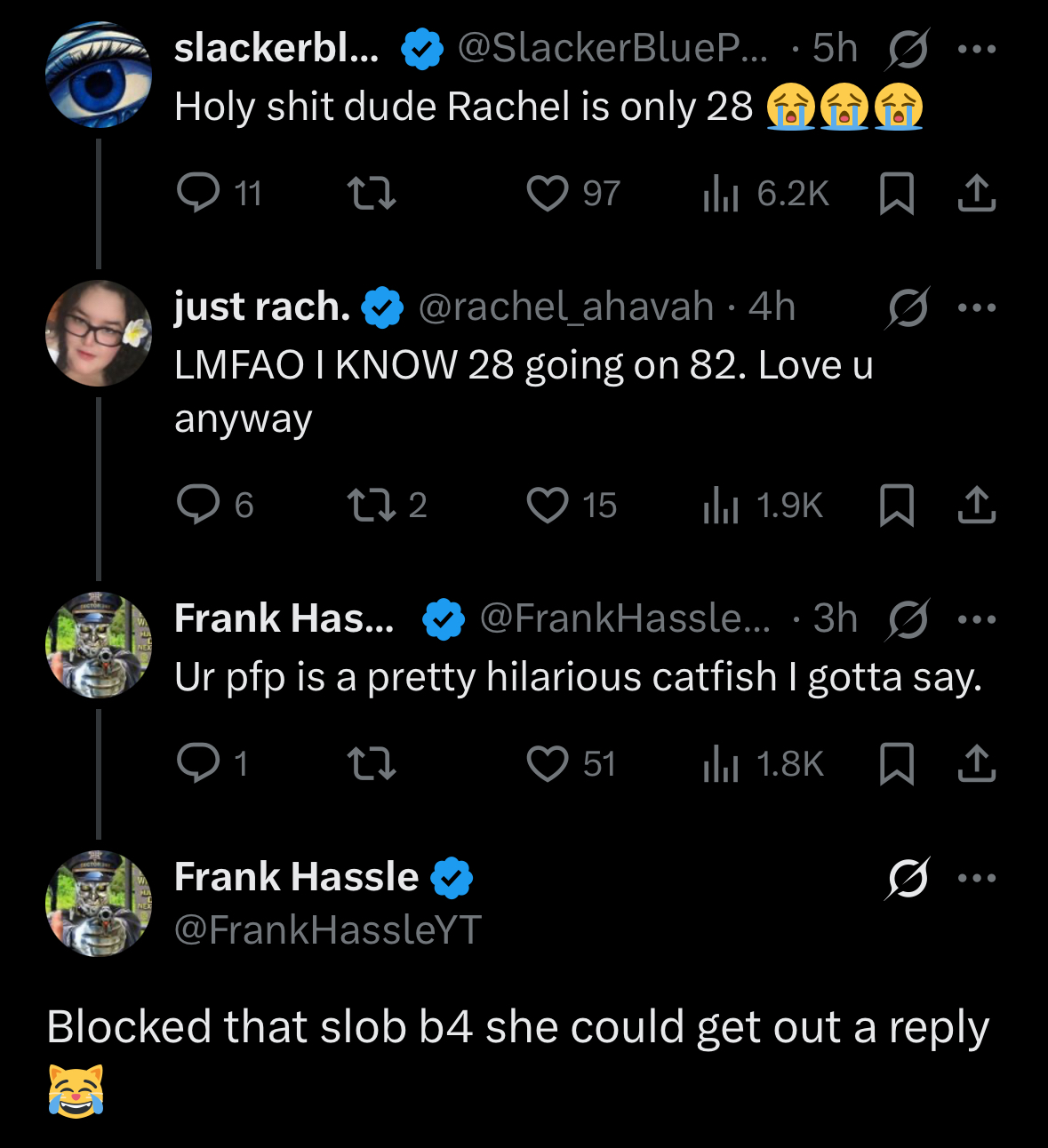Open replies on just rach.'s tweet
The width and height of the screenshot is (1048, 1148).
click(x=198, y=505)
